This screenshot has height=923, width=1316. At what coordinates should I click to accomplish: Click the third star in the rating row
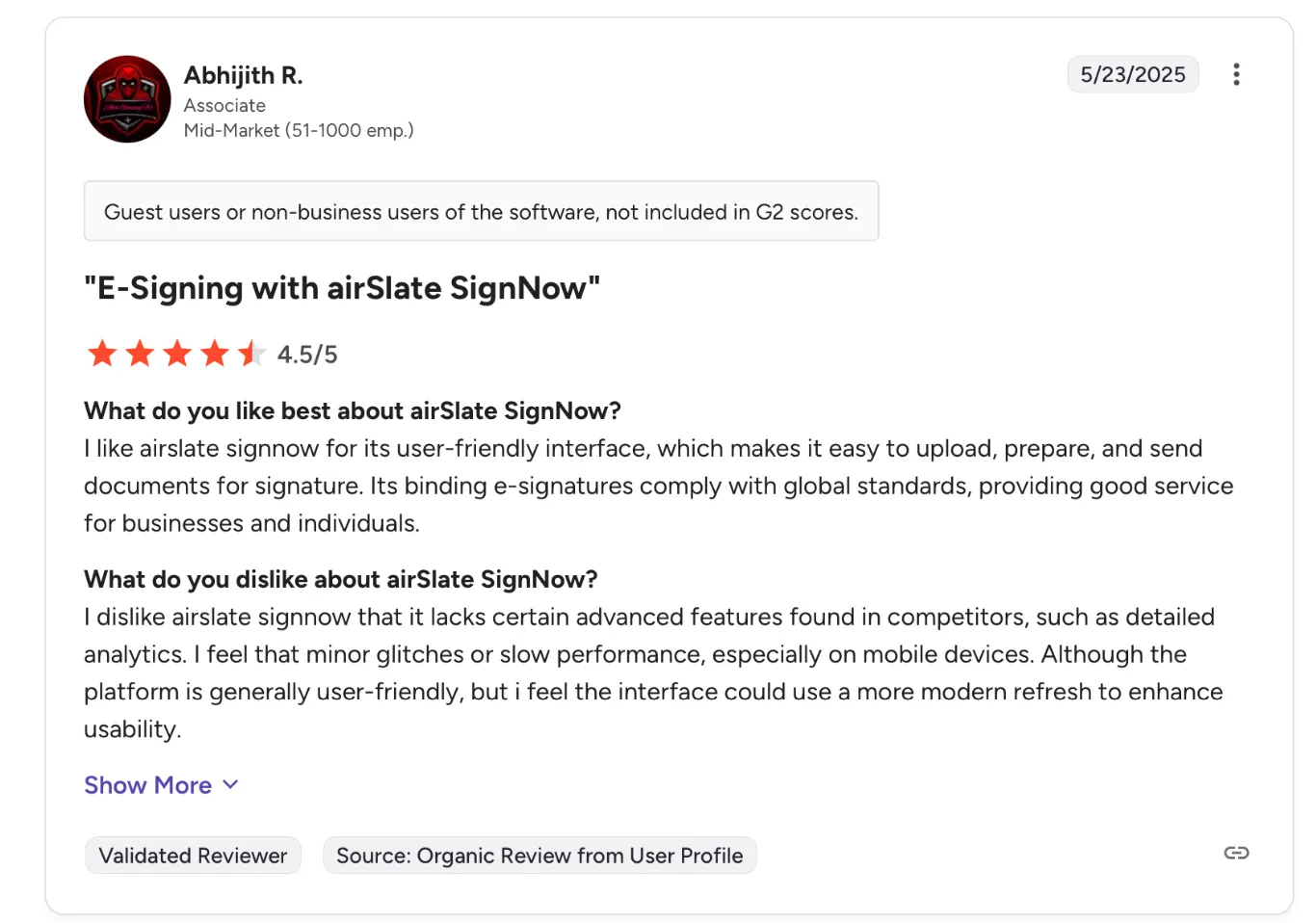(x=176, y=354)
